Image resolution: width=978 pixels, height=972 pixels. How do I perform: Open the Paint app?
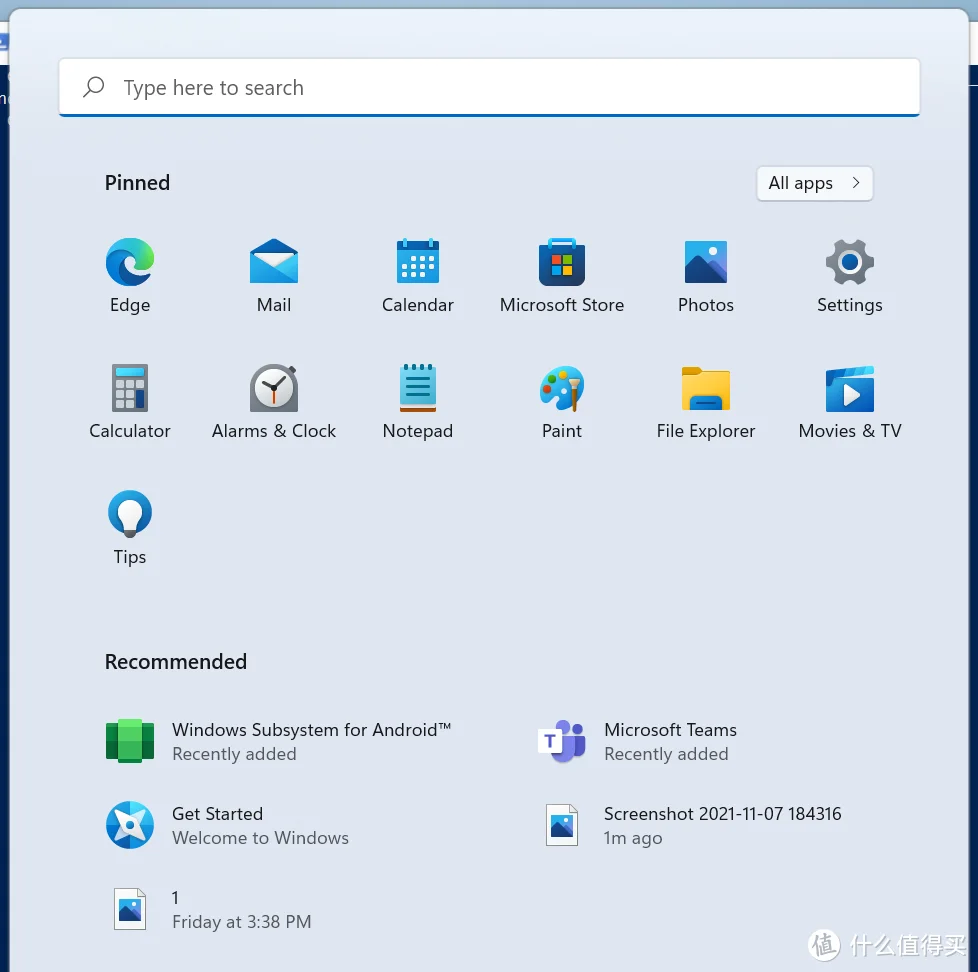(x=562, y=388)
